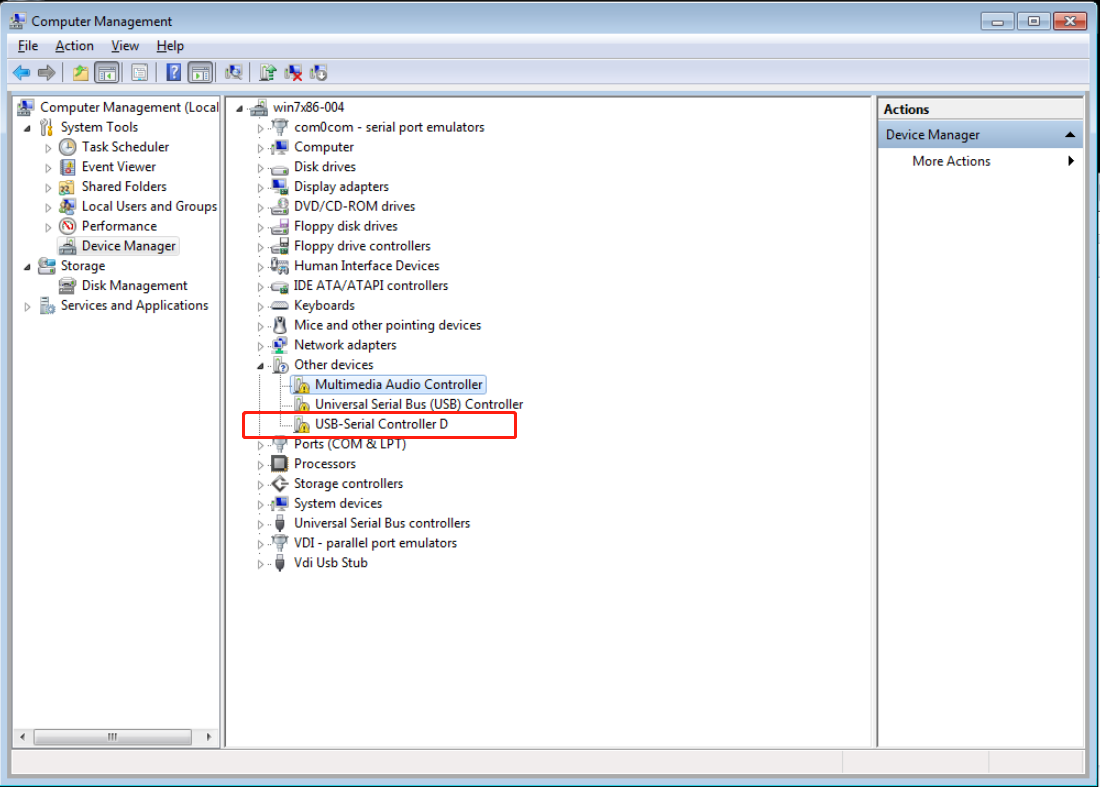Click the Event Viewer icon
This screenshot has height=787, width=1100.
67,167
